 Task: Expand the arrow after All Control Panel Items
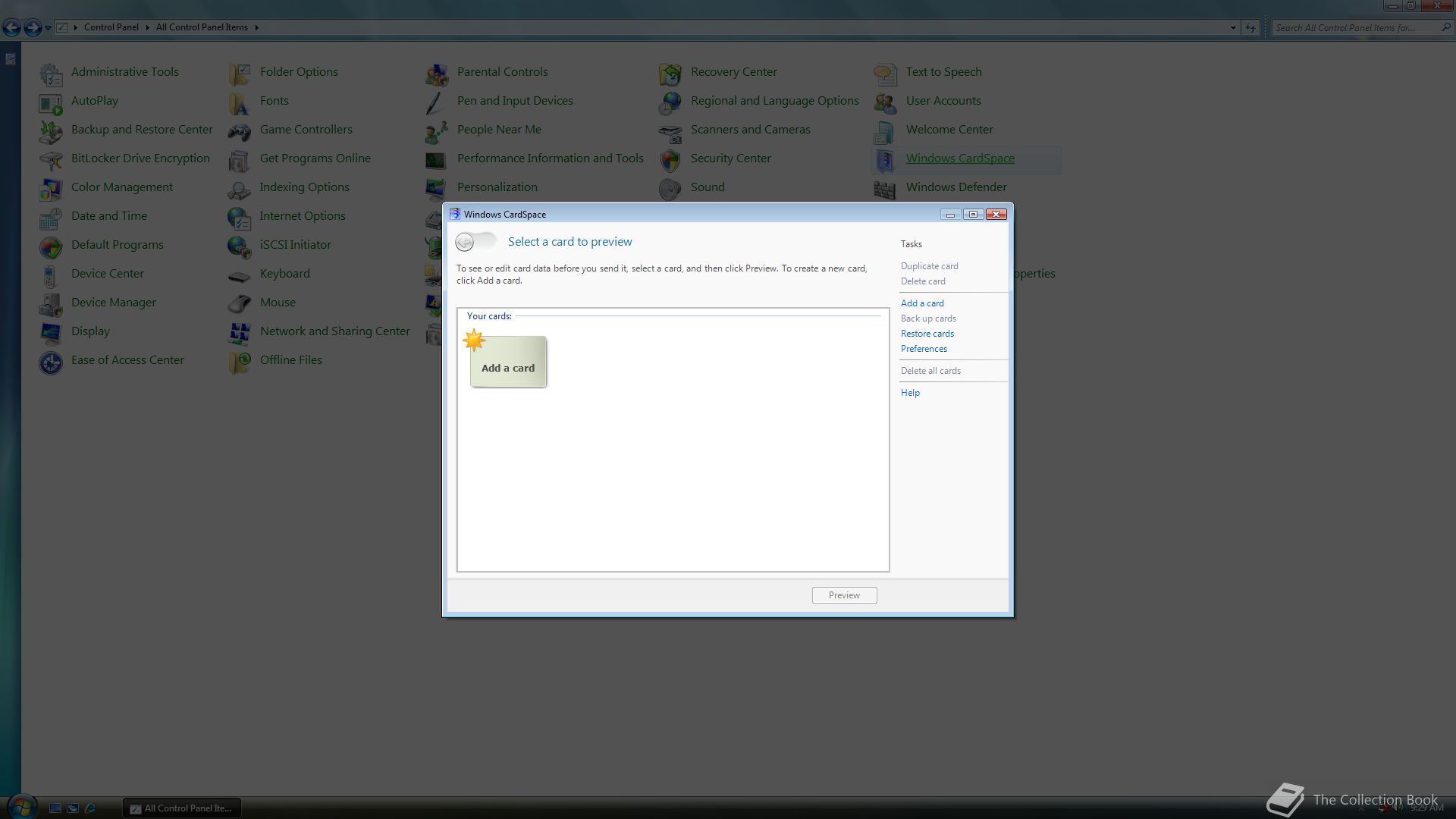click(x=256, y=27)
